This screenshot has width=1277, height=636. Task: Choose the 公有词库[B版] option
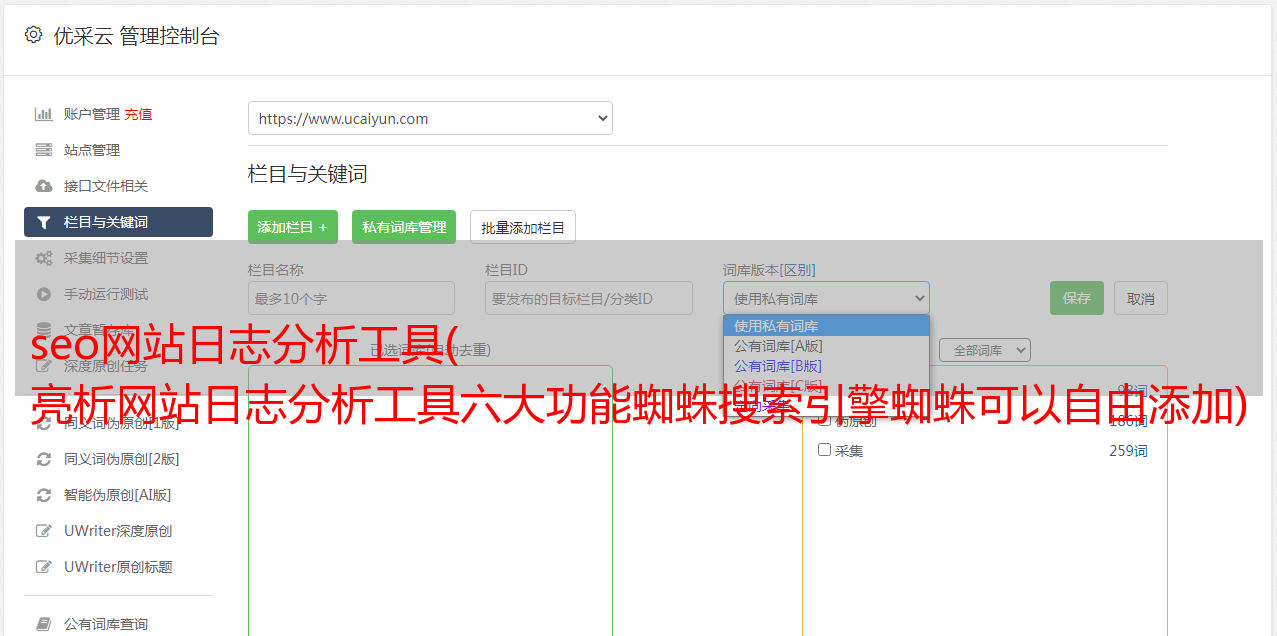826,366
